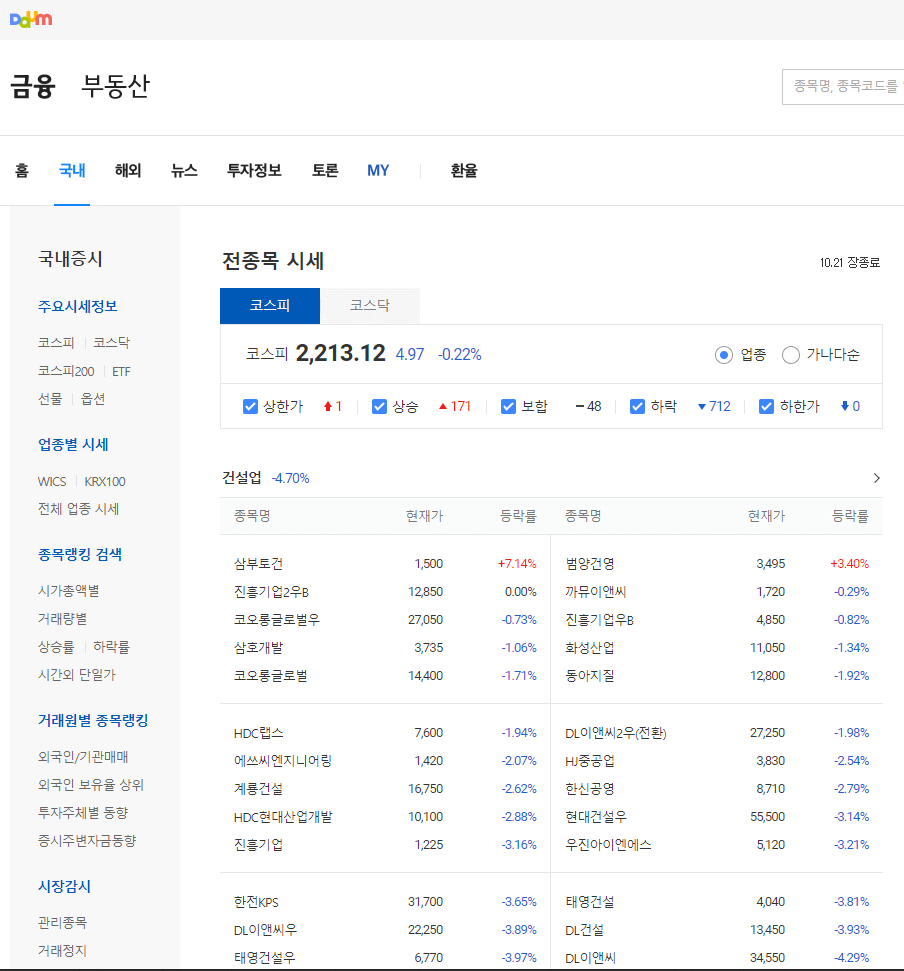
Task: Open 거래량별 ranking
Action: [62, 619]
